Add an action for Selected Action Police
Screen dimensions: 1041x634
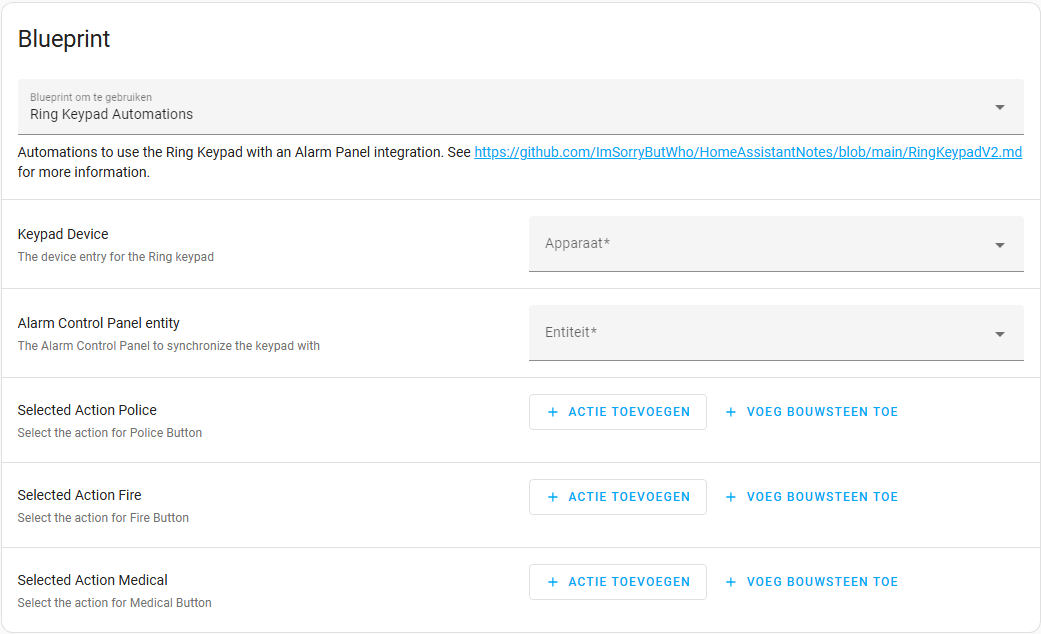coord(617,412)
